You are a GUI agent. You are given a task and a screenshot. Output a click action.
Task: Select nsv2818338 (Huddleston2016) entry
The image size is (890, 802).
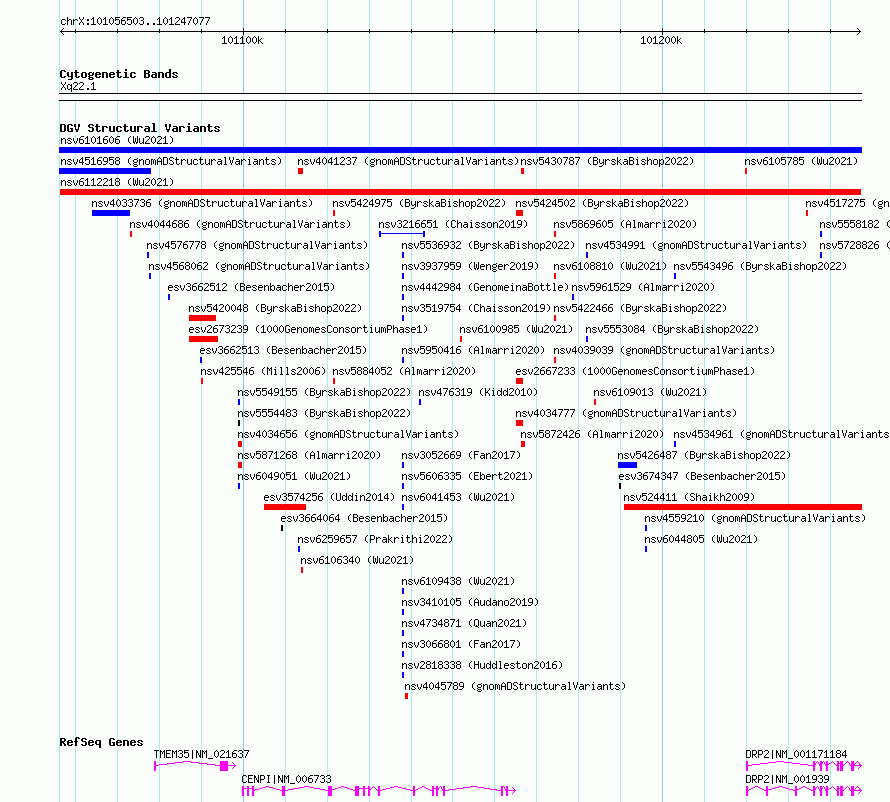[482, 665]
